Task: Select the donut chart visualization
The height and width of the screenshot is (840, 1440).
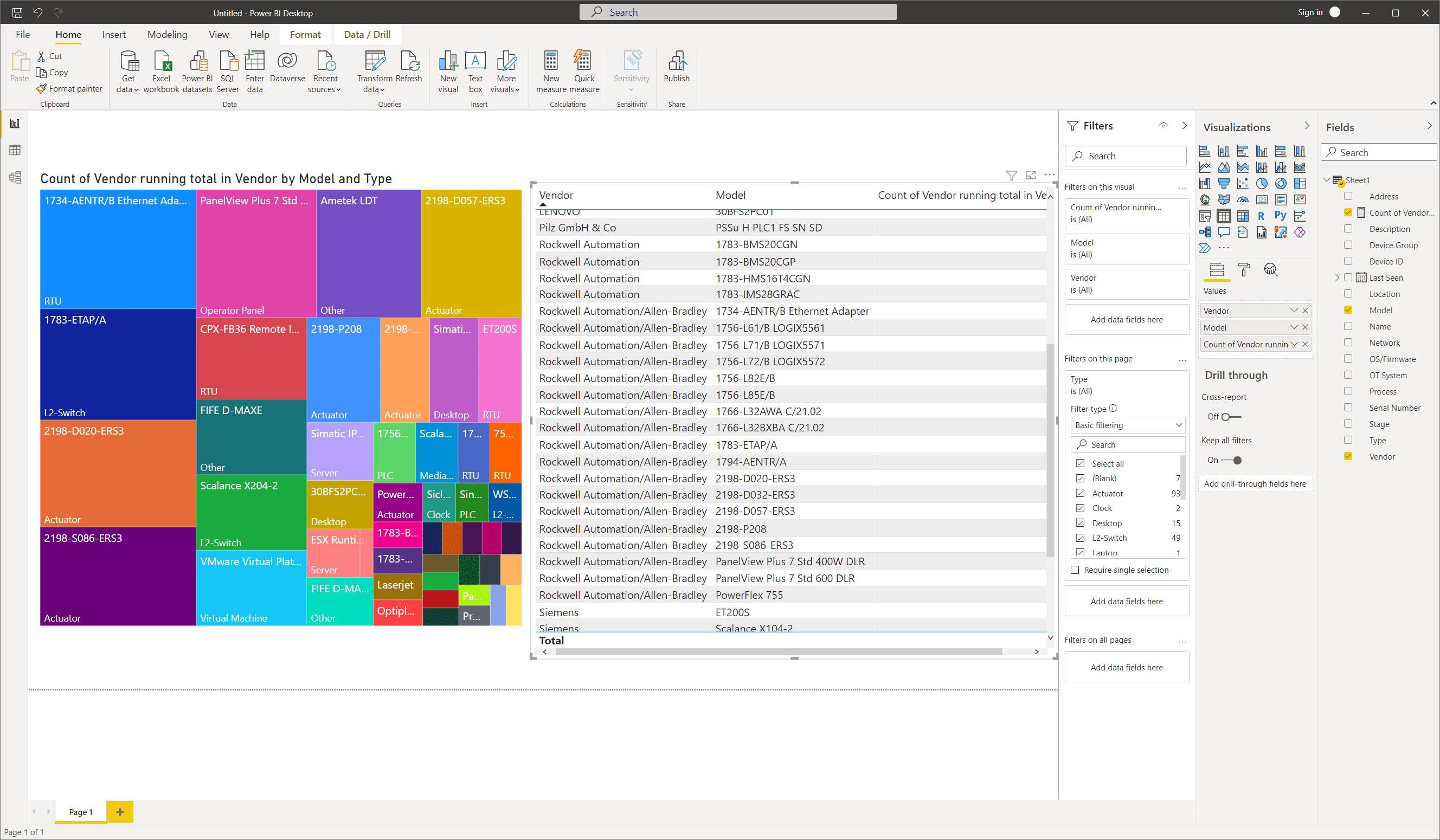Action: tap(1281, 183)
